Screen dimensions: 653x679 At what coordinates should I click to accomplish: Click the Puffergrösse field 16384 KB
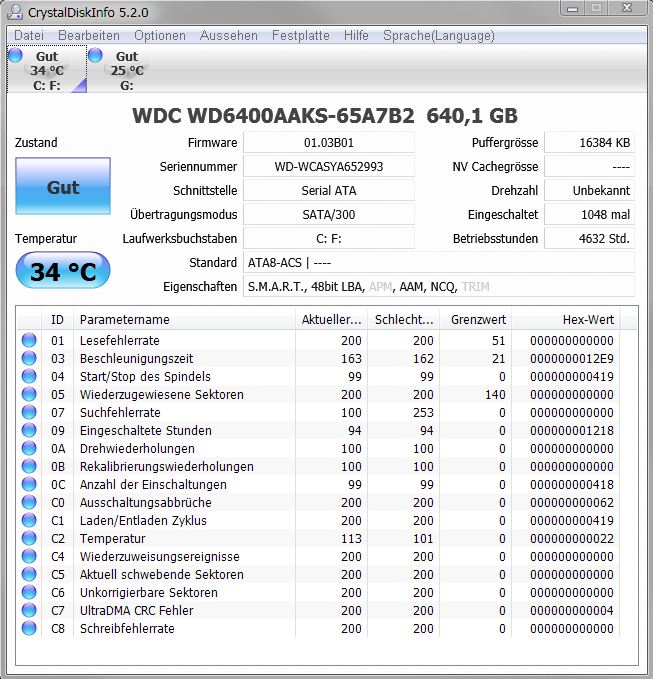[x=589, y=142]
